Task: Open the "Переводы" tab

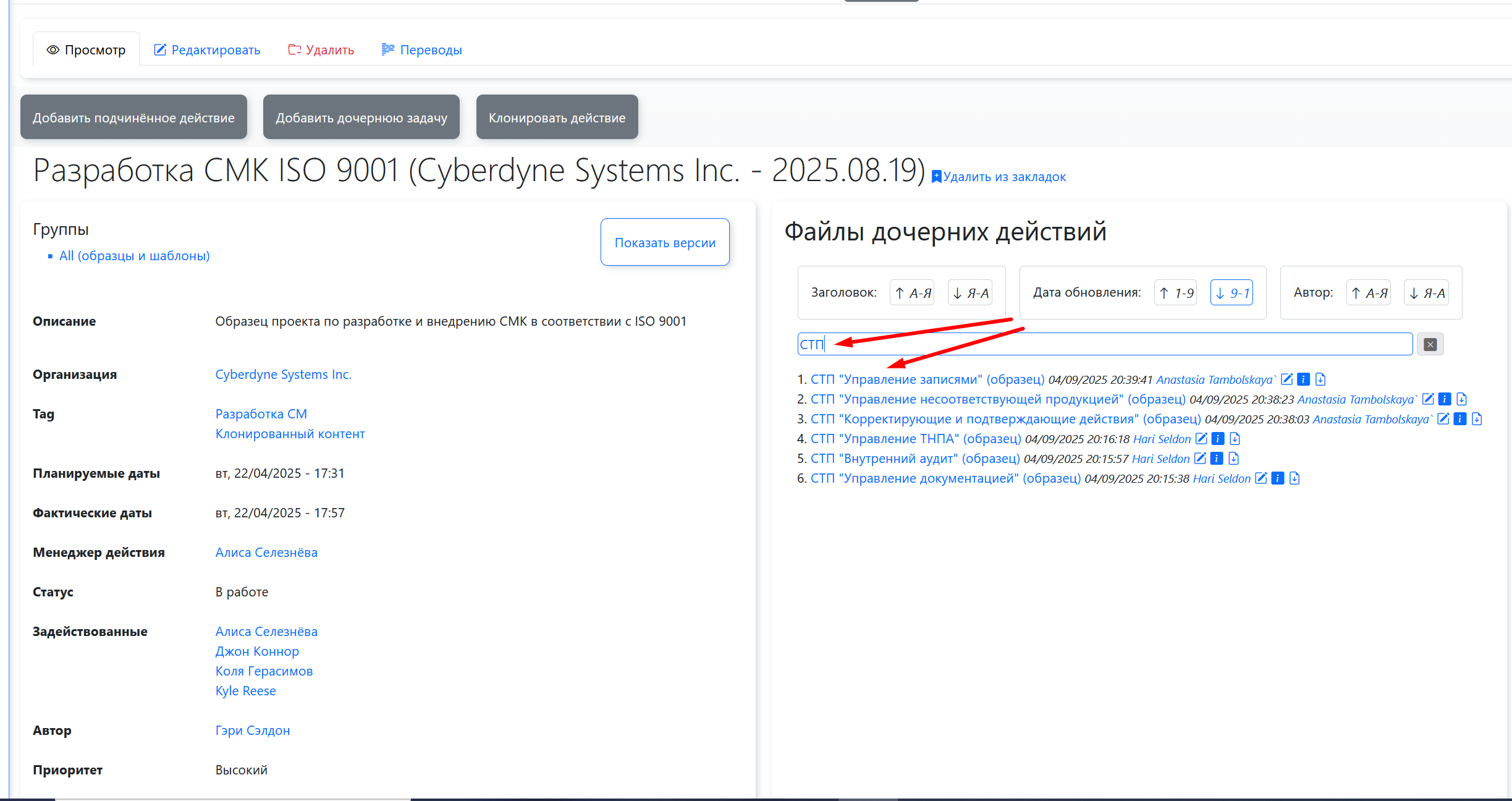Action: click(x=422, y=50)
